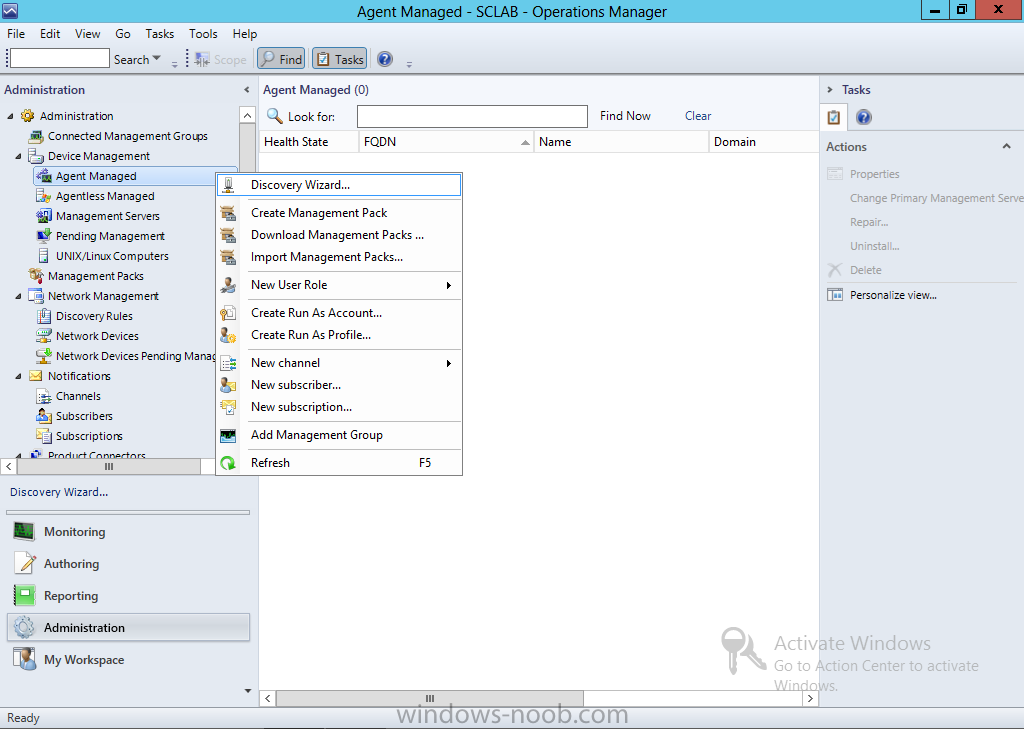Image resolution: width=1024 pixels, height=729 pixels.
Task: Click the Management Packs tree icon
Action: click(x=36, y=276)
